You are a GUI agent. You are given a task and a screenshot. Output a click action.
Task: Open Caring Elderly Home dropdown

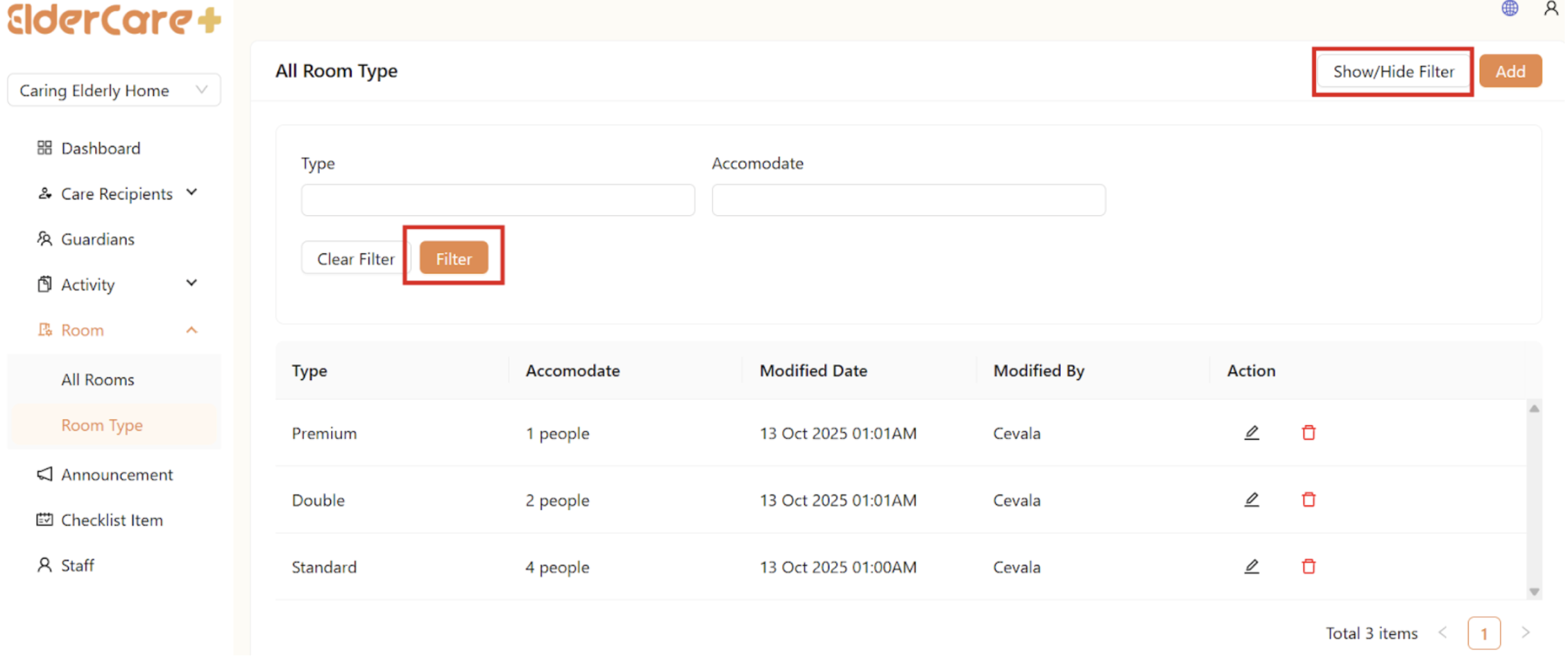pyautogui.click(x=114, y=91)
